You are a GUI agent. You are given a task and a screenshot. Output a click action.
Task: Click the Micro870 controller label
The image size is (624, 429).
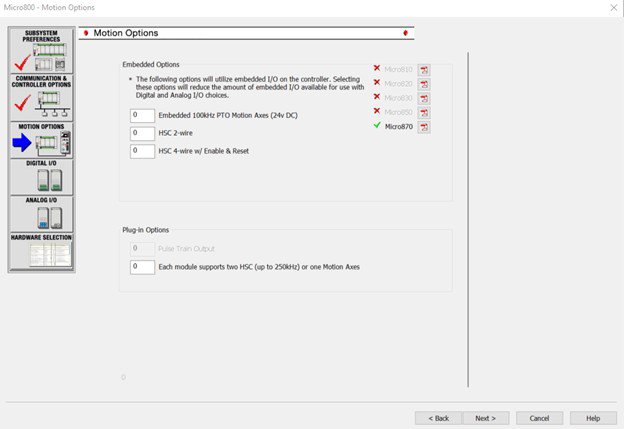(399, 127)
